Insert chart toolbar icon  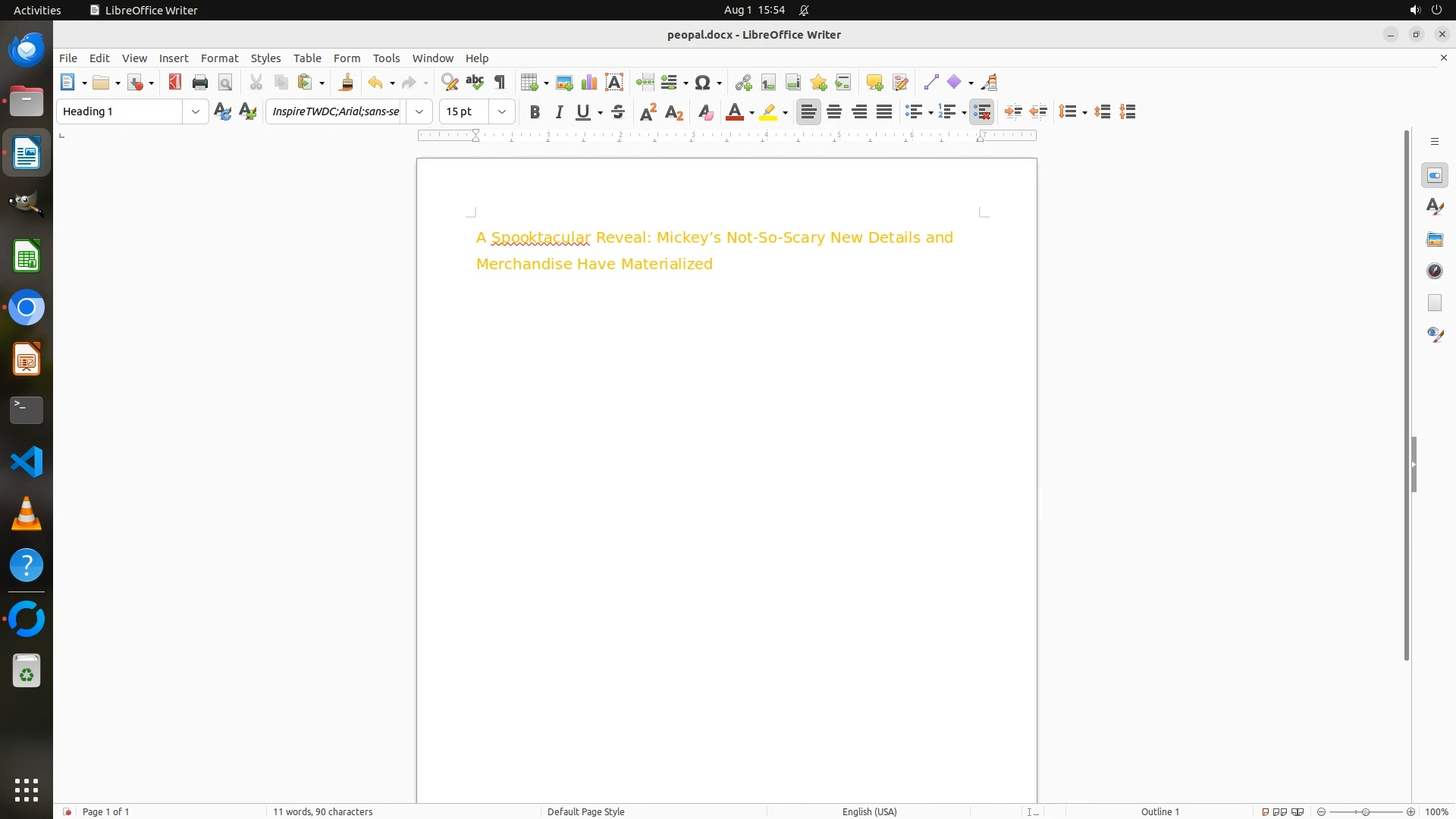pyautogui.click(x=589, y=83)
